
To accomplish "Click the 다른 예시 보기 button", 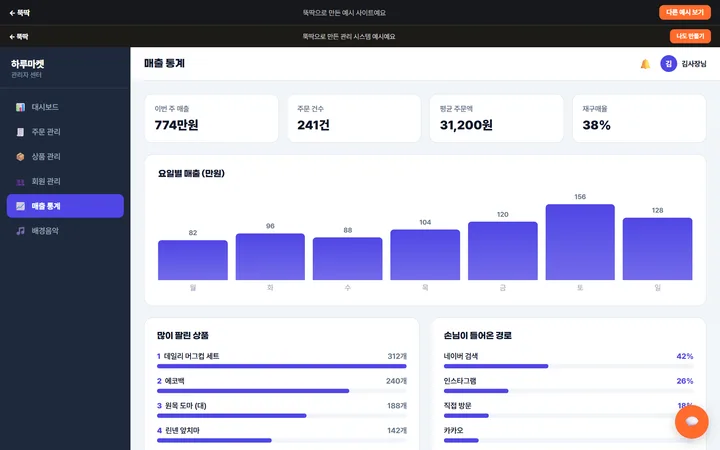I will coord(685,12).
